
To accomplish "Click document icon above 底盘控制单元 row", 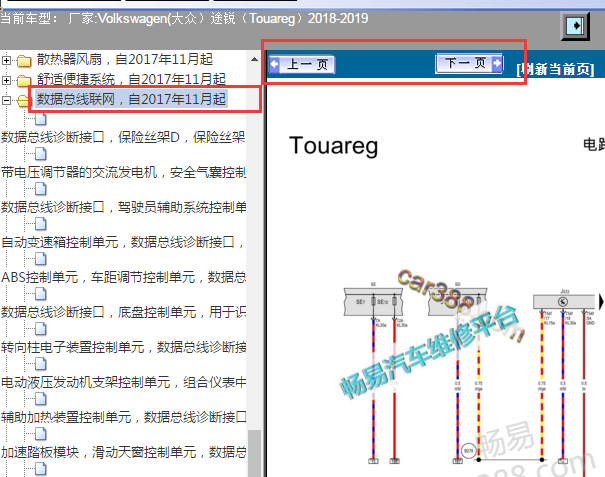I will tap(41, 294).
